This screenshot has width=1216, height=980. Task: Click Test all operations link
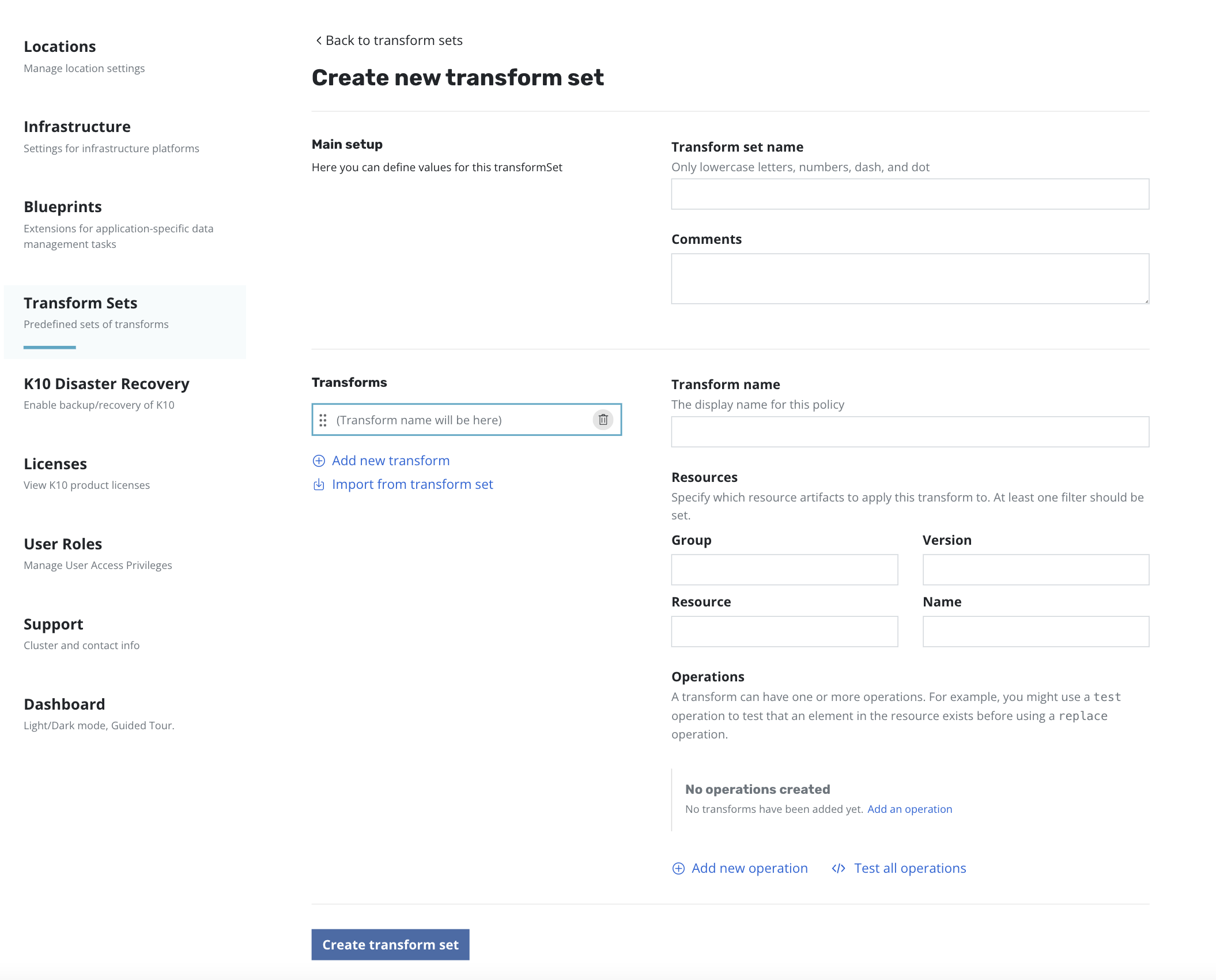pos(909,868)
